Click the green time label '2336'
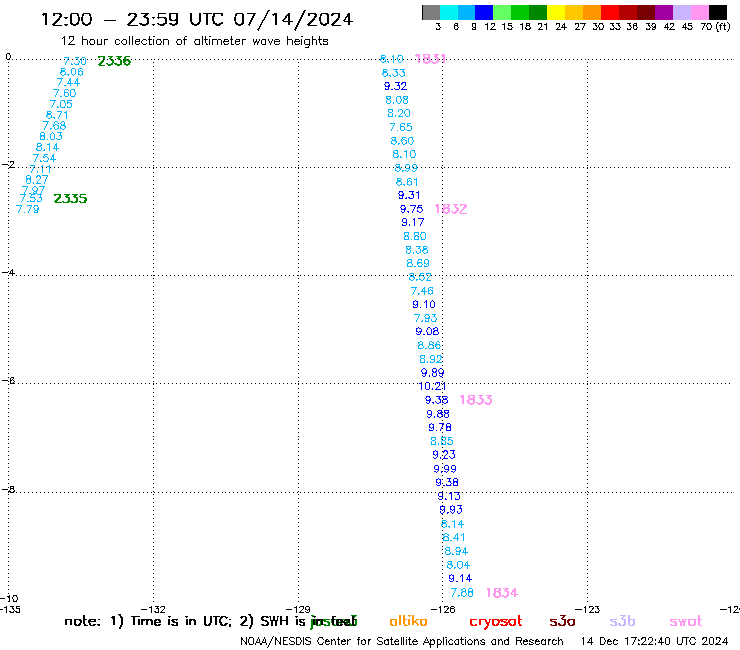Image resolution: width=740 pixels, height=650 pixels. coord(114,61)
